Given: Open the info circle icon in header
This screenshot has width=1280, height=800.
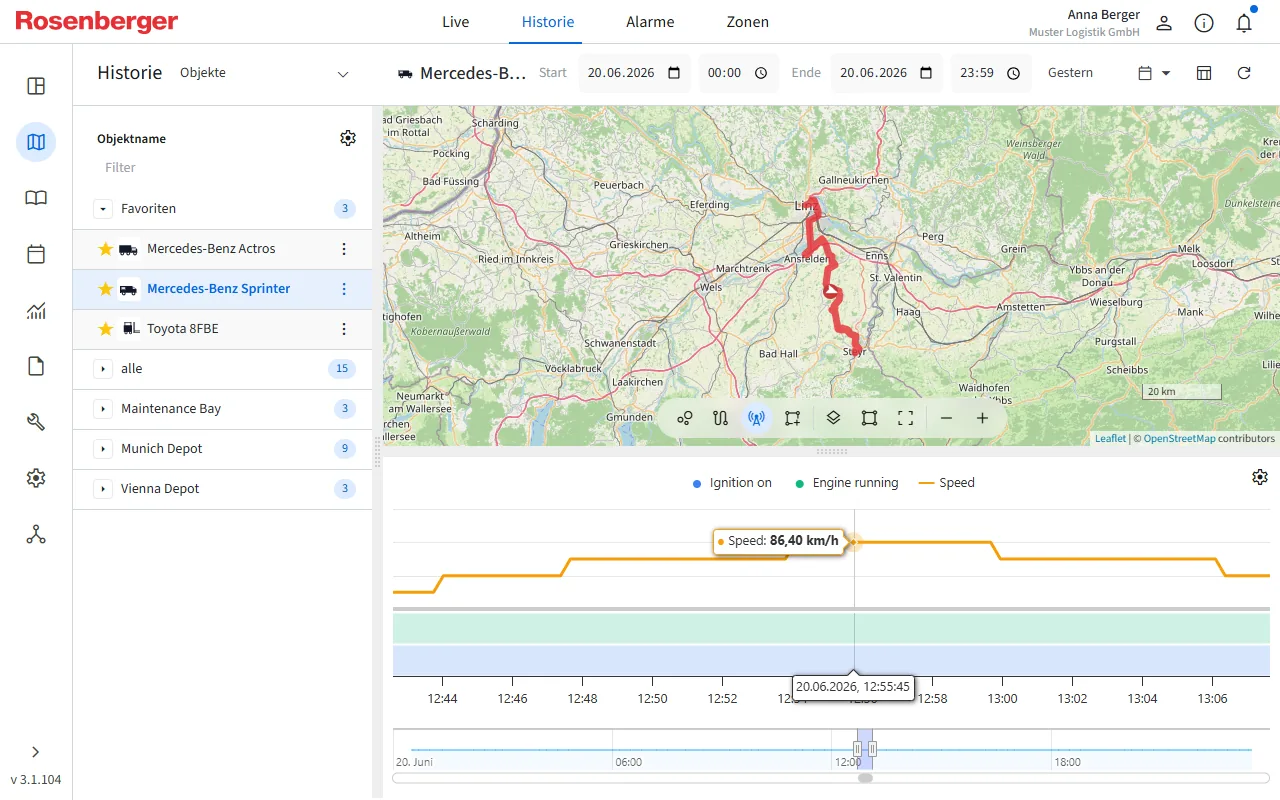Looking at the screenshot, I should (1204, 23).
